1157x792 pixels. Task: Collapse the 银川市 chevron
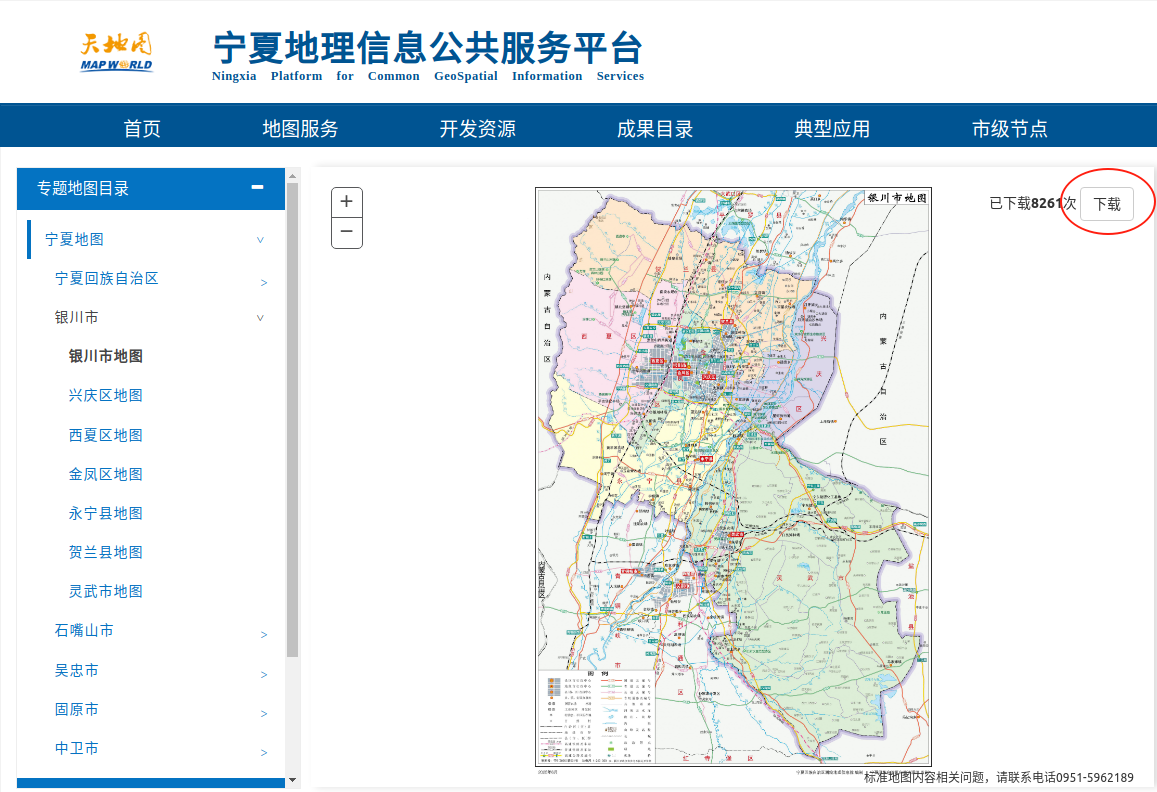click(260, 318)
